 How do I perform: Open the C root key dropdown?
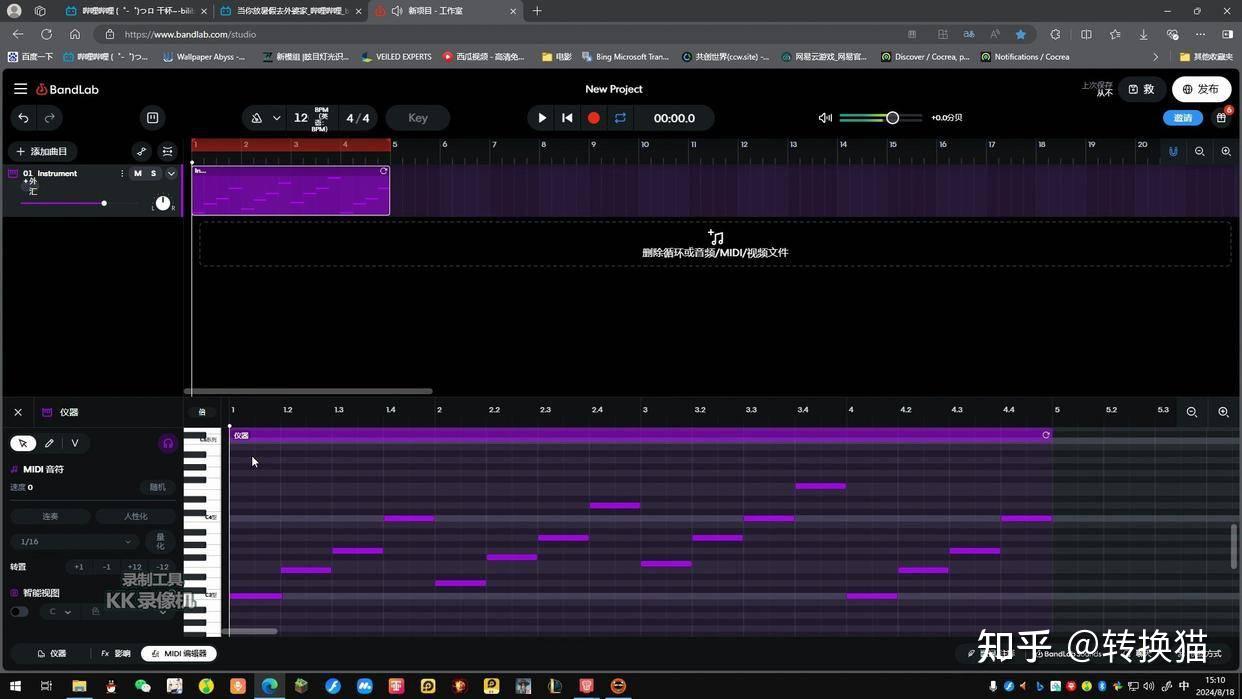[x=60, y=611]
